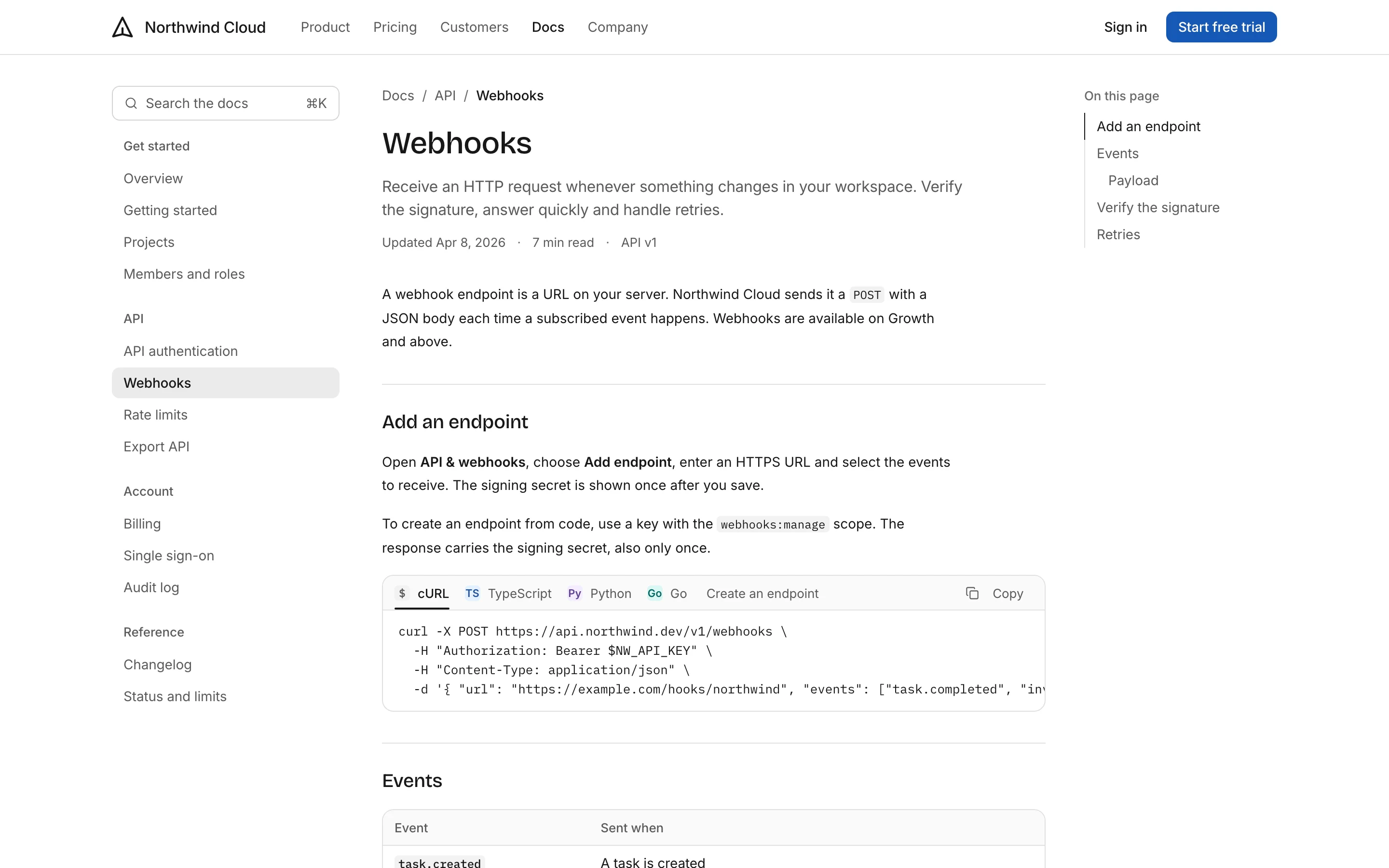Jump to Retries in page outline
The image size is (1389, 868).
[1118, 234]
